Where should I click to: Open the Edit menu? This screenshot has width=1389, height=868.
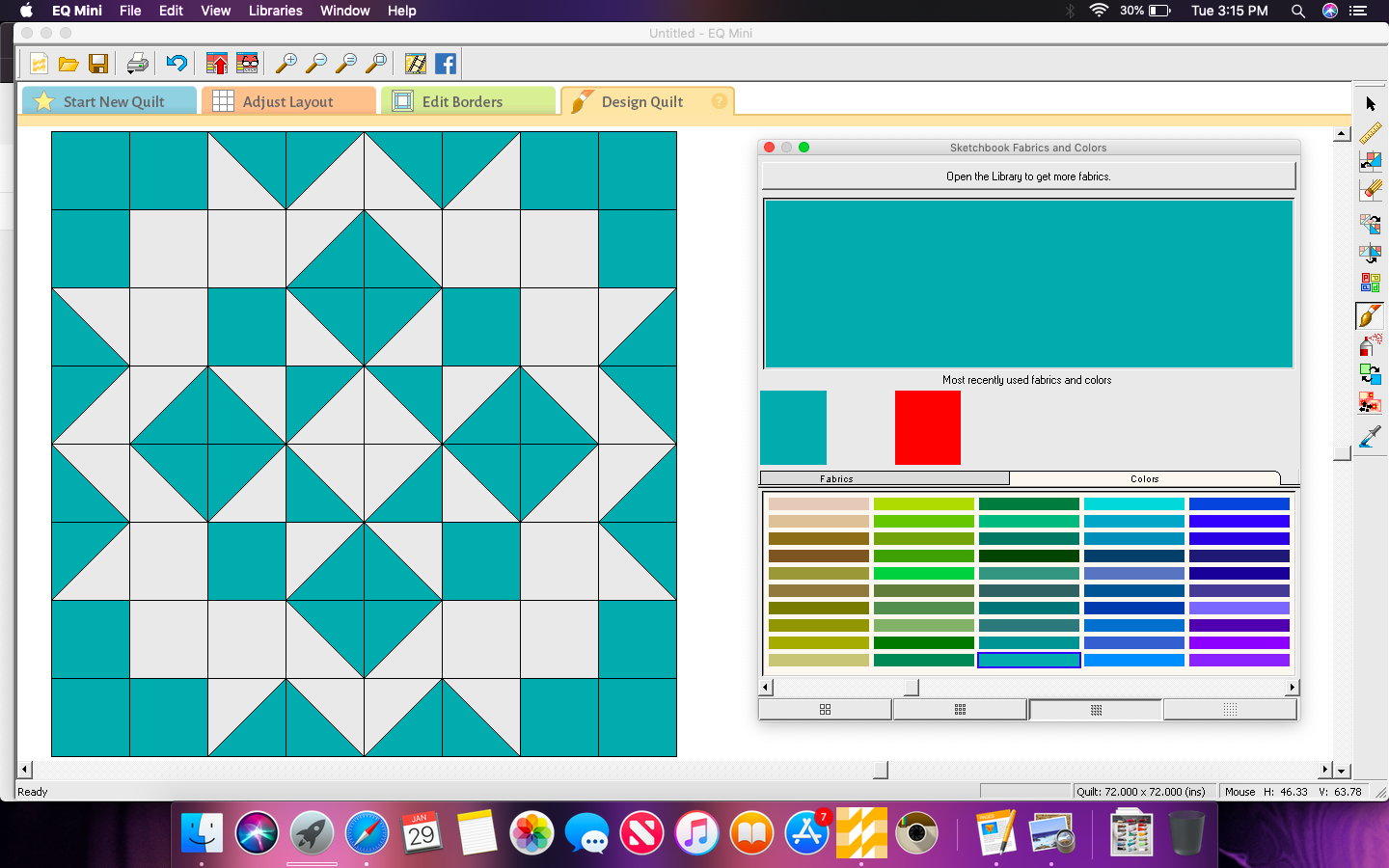point(171,11)
